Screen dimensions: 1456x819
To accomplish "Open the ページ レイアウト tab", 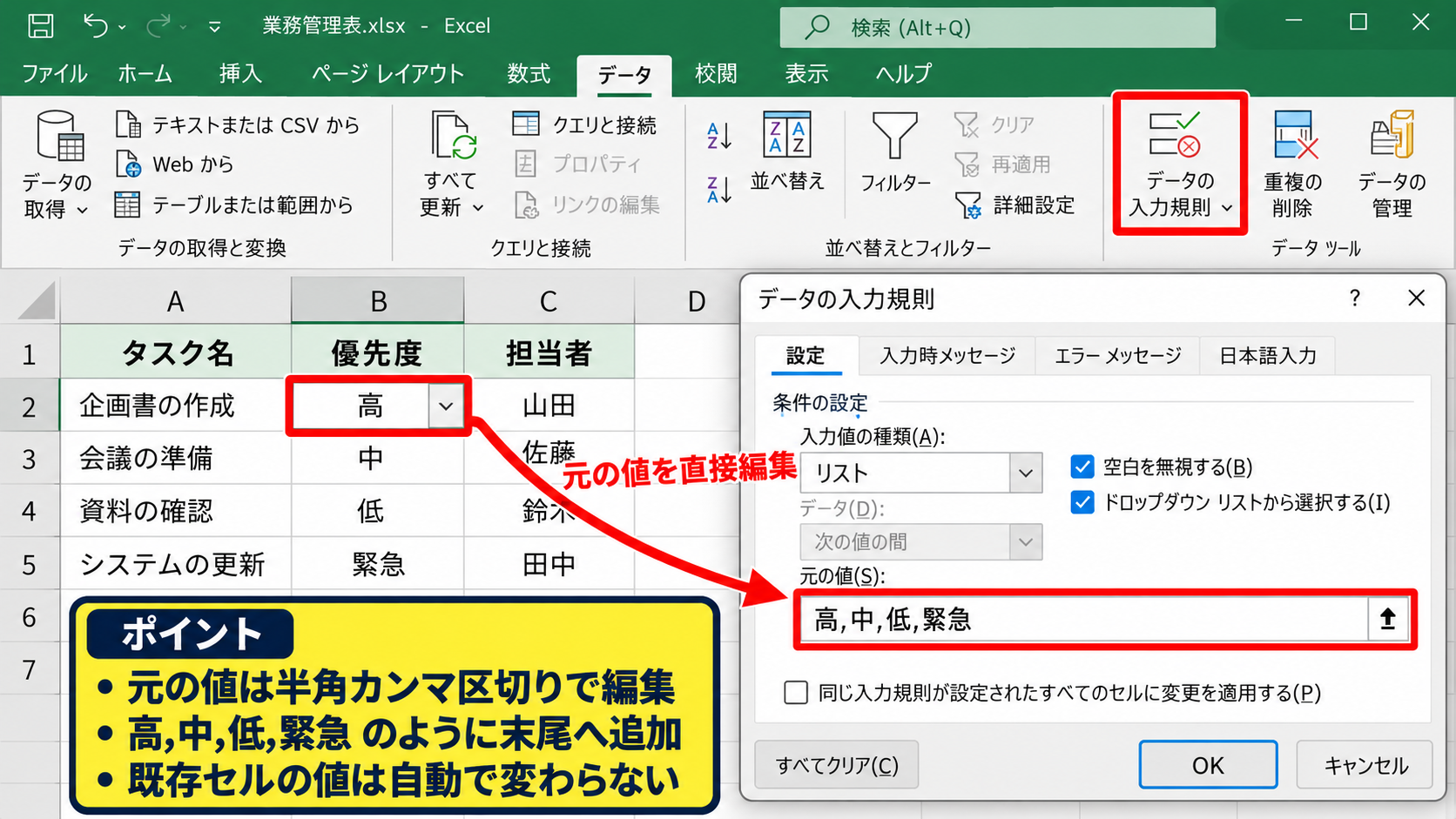I will pos(388,74).
